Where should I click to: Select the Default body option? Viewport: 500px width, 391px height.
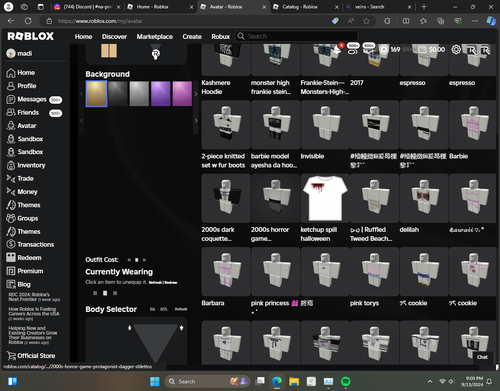[x=181, y=309]
